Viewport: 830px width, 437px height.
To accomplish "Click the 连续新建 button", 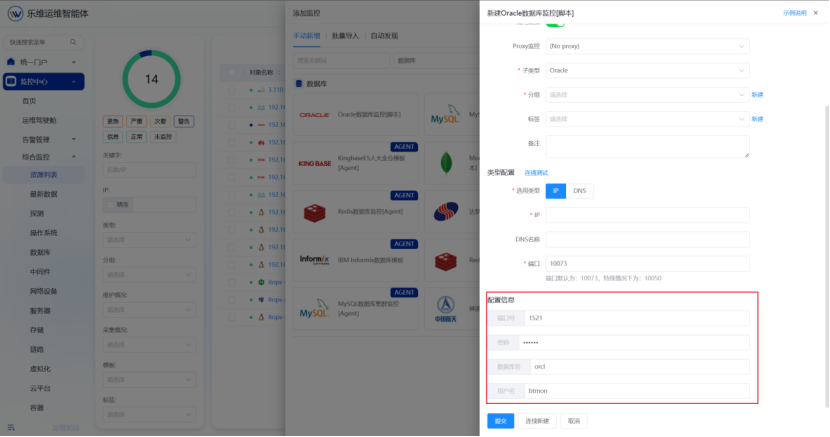I will coord(537,421).
